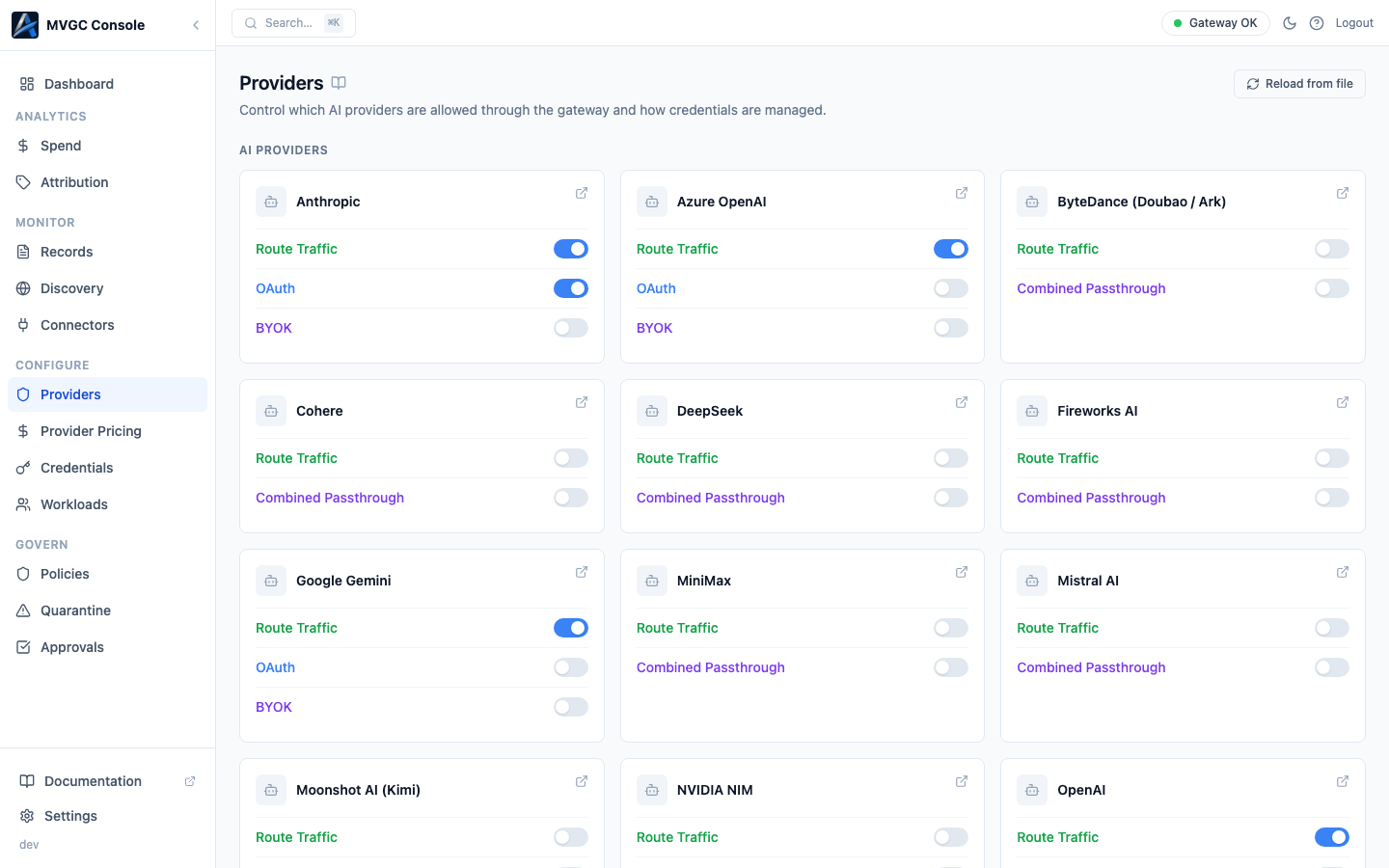Open MiniMax external link icon
The width and height of the screenshot is (1389, 868).
(962, 572)
